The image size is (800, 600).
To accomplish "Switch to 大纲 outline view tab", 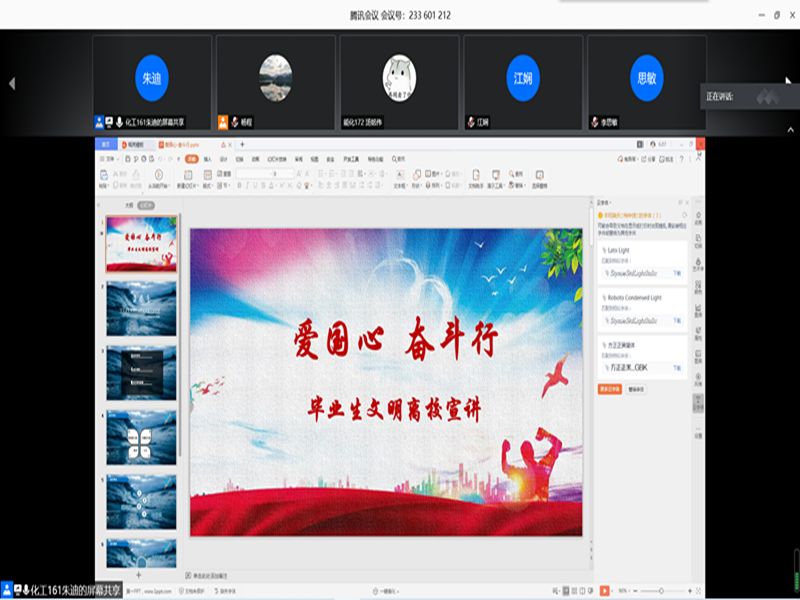I will [128, 204].
